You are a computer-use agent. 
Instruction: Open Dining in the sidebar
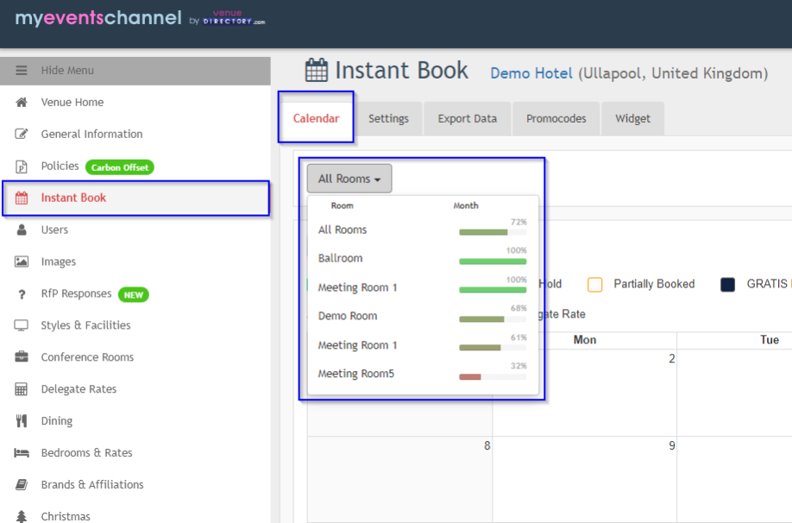pyautogui.click(x=57, y=421)
